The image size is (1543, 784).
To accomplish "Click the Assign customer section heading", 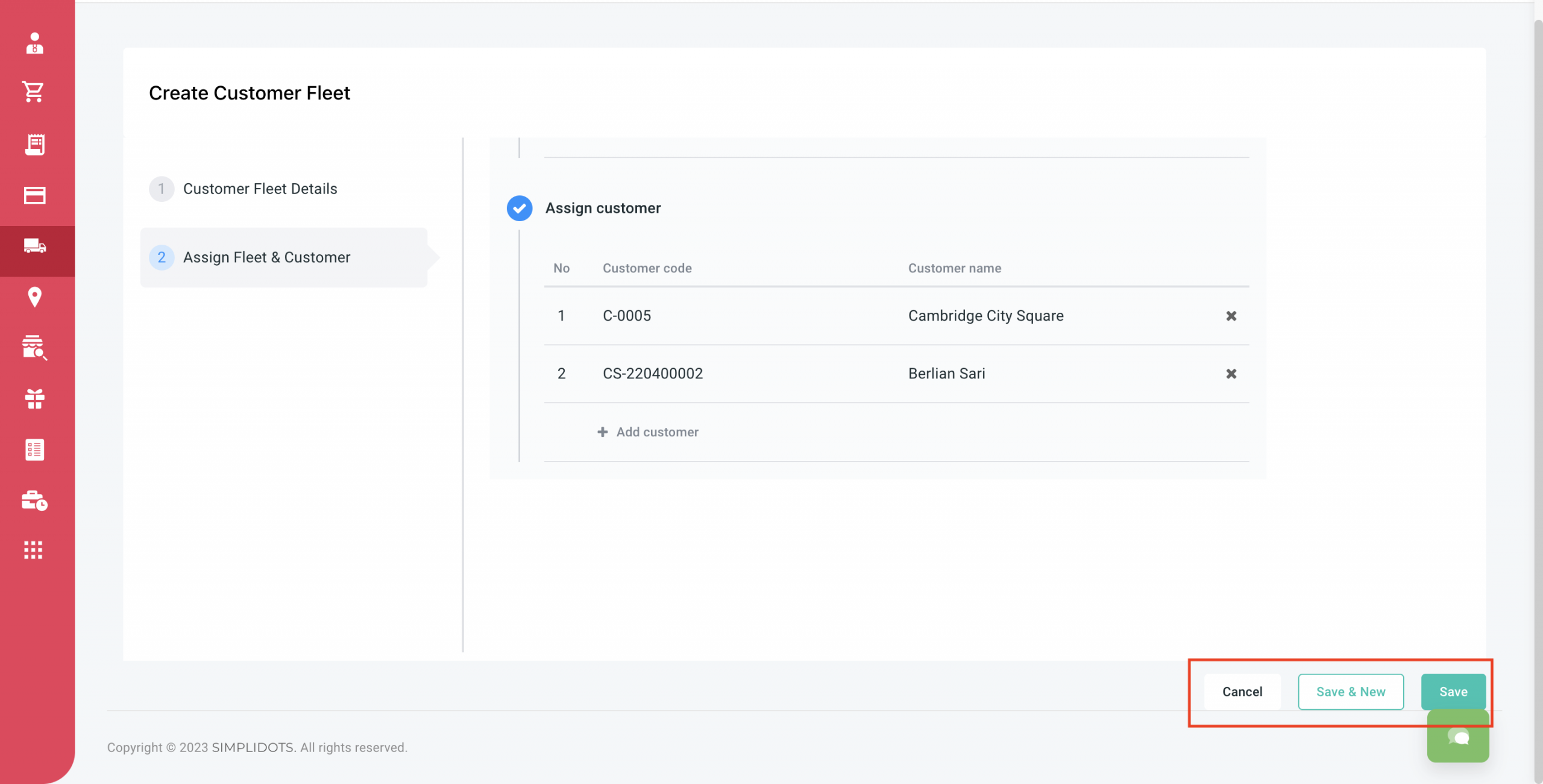I will [x=603, y=208].
